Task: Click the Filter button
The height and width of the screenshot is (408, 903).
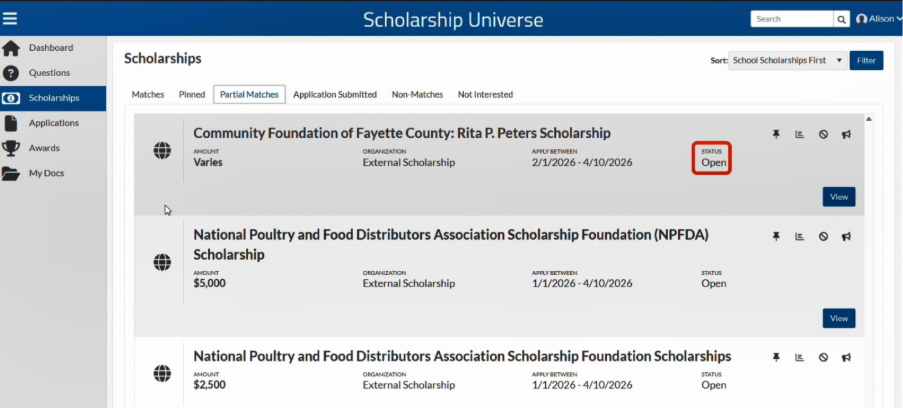Action: [866, 61]
